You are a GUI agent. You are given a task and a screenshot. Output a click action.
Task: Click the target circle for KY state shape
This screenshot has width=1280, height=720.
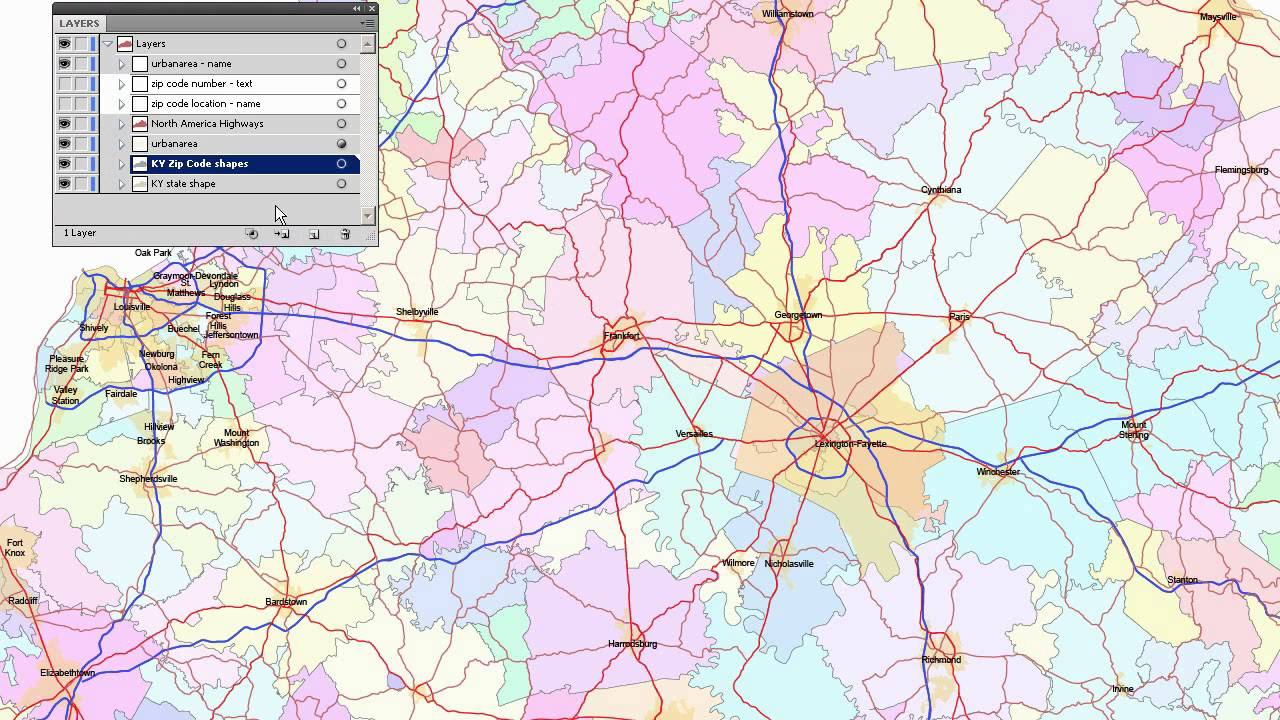341,184
